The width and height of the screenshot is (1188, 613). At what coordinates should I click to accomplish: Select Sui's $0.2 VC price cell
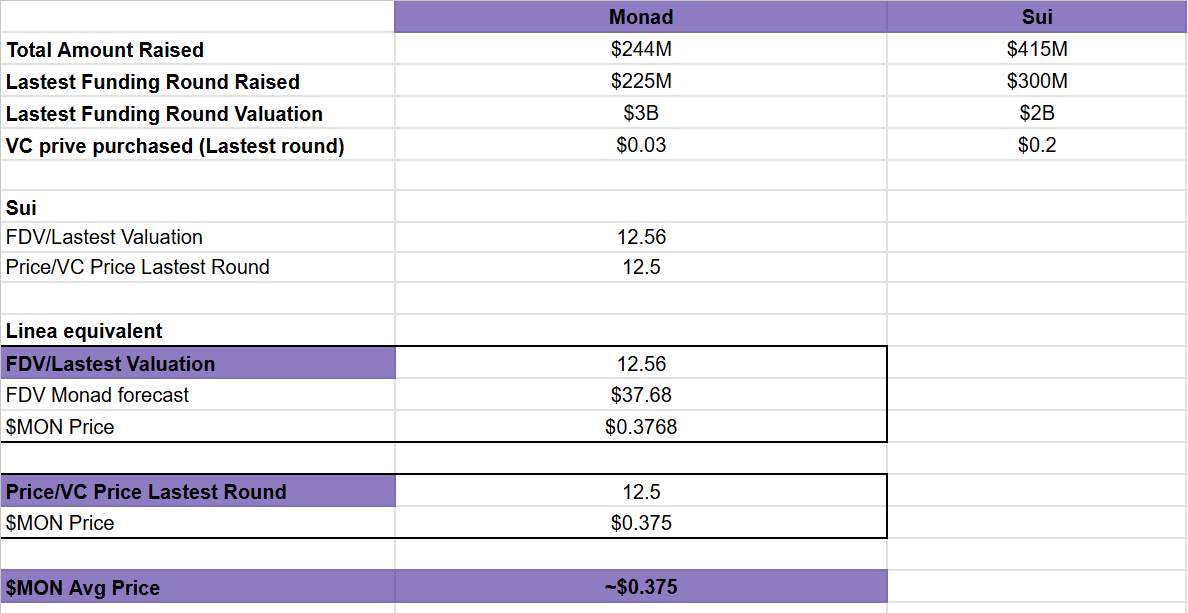click(x=1037, y=145)
